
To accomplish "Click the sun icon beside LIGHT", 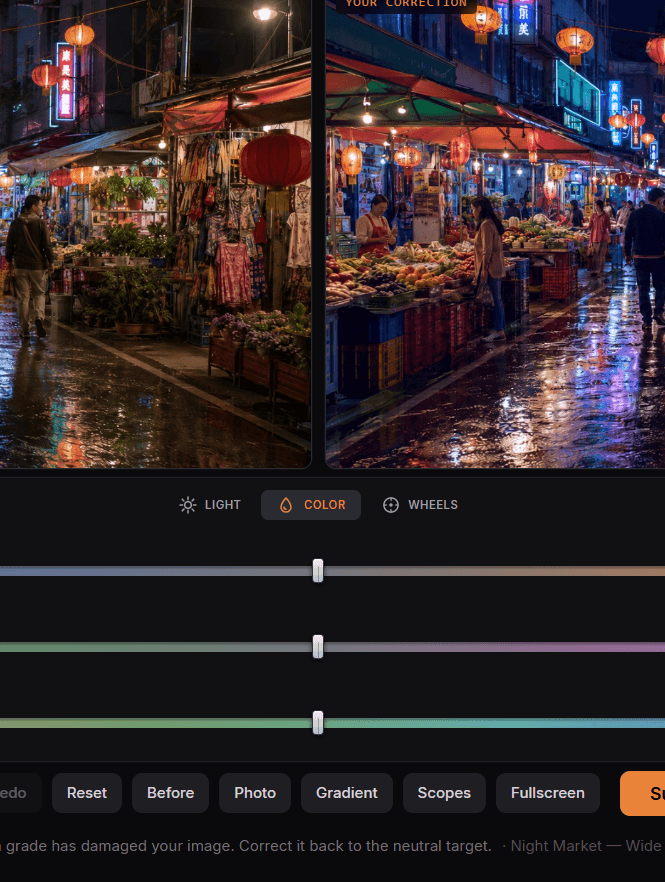I will (x=188, y=505).
